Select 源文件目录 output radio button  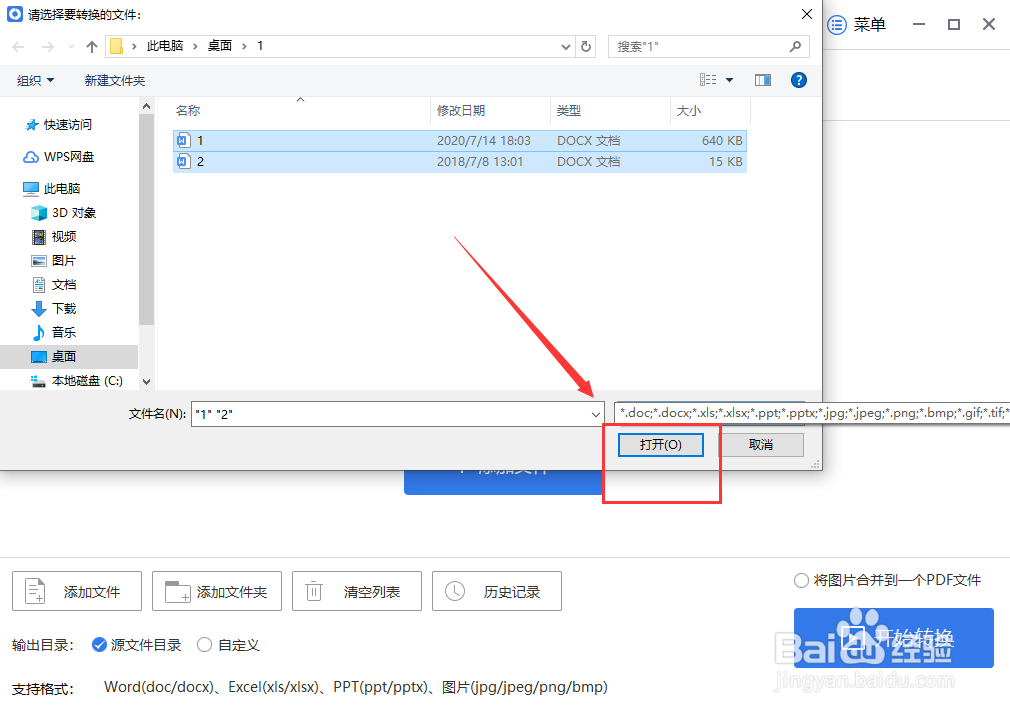point(99,645)
